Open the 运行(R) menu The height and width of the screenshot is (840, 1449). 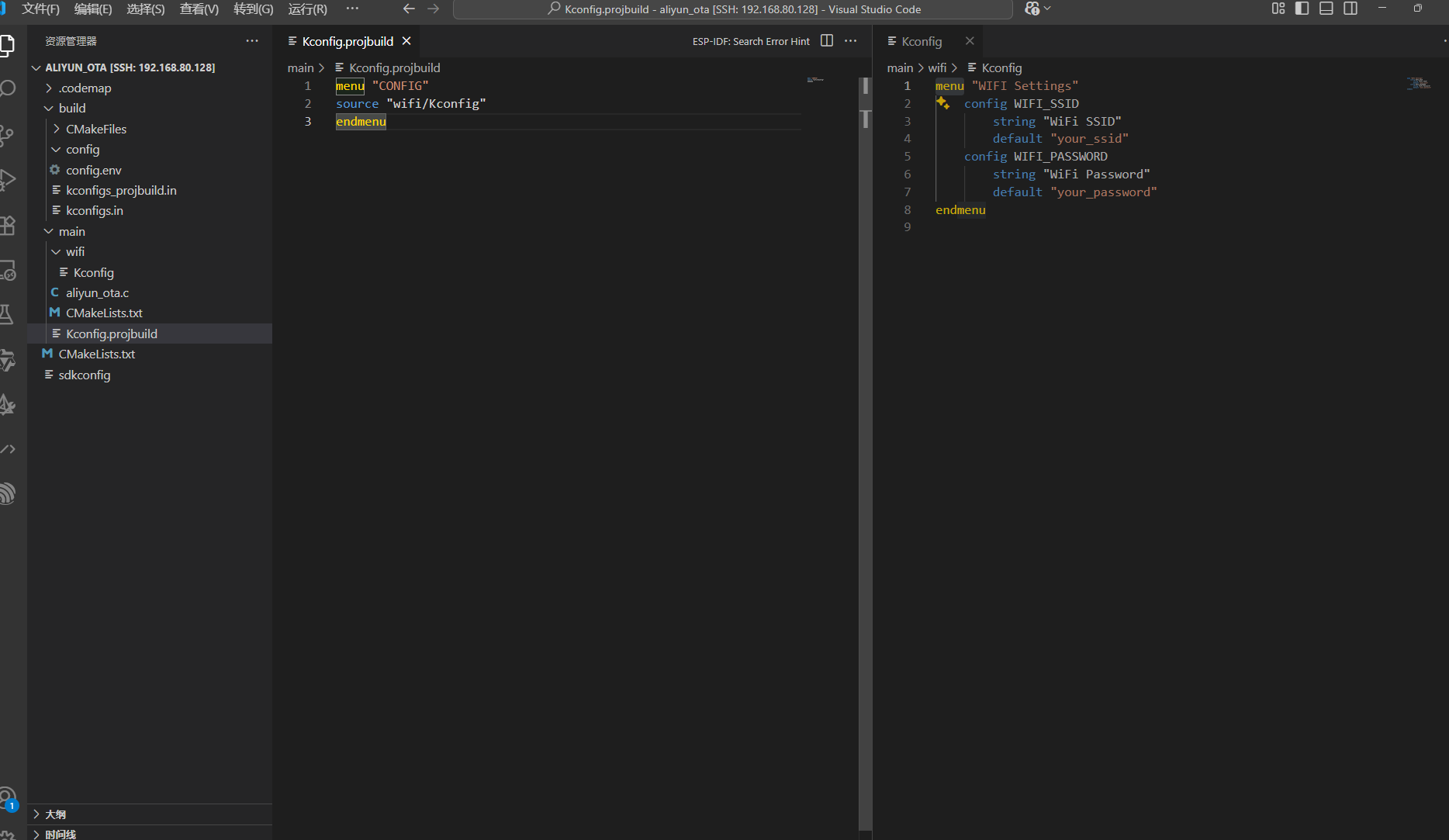point(308,9)
